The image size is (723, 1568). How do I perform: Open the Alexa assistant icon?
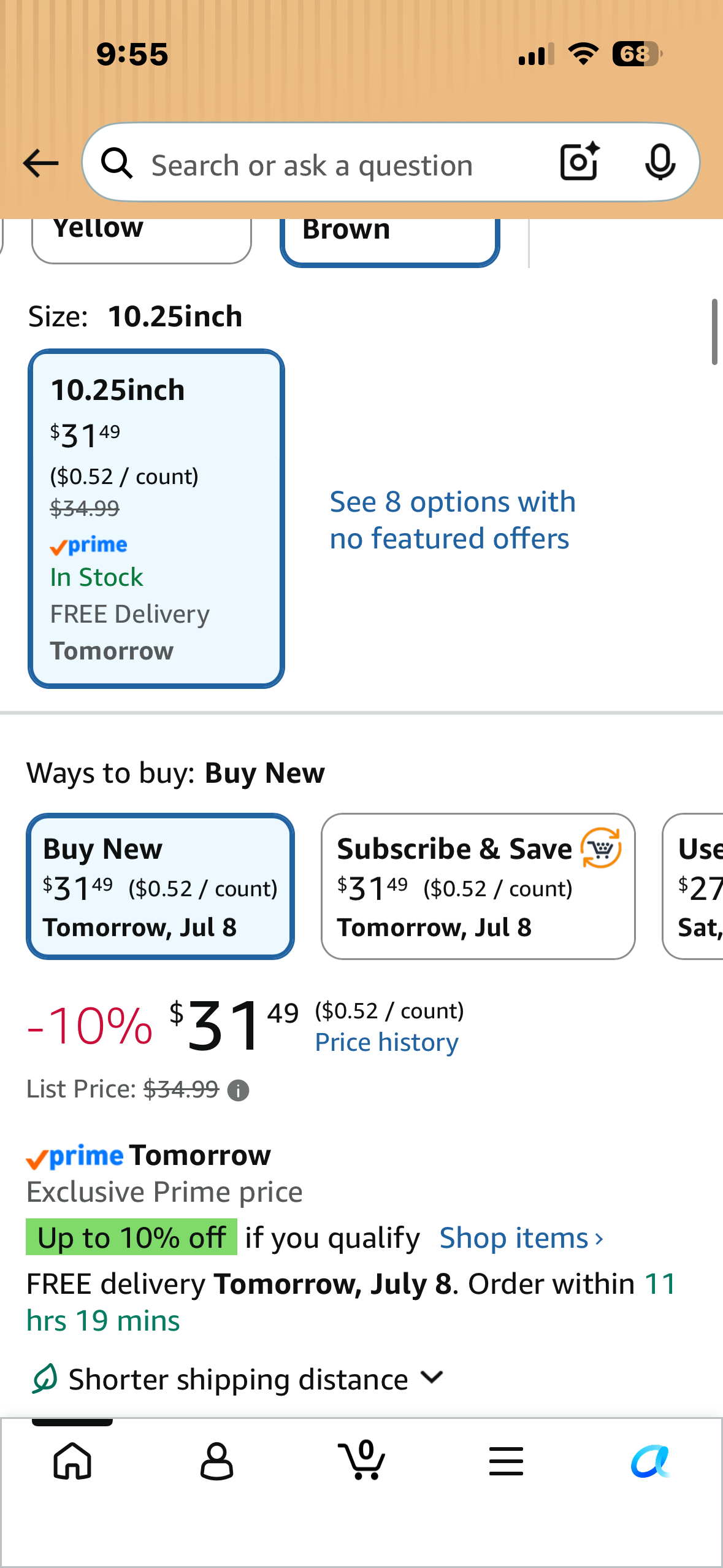(x=651, y=1461)
